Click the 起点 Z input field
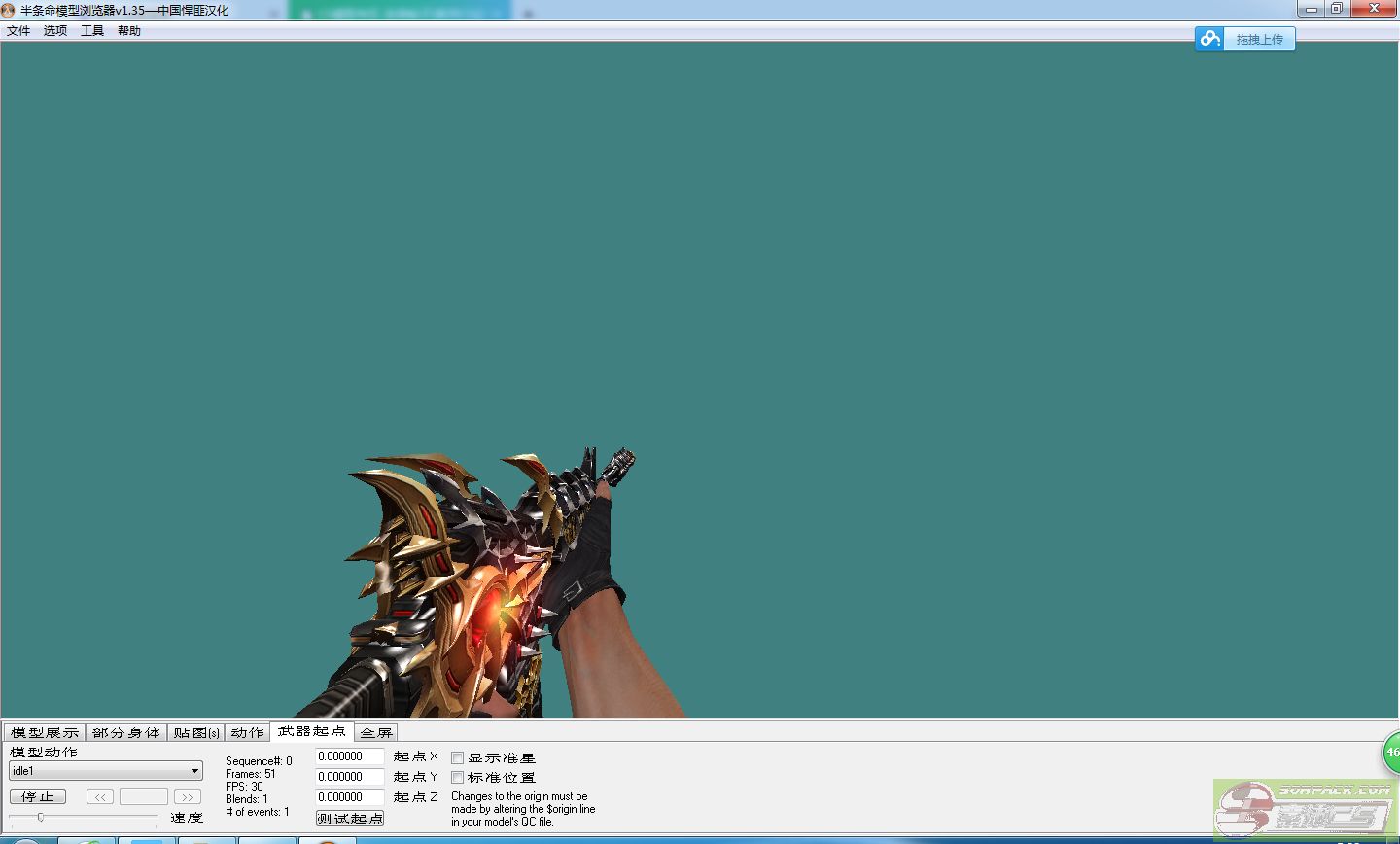The width and height of the screenshot is (1400, 844). (x=349, y=797)
